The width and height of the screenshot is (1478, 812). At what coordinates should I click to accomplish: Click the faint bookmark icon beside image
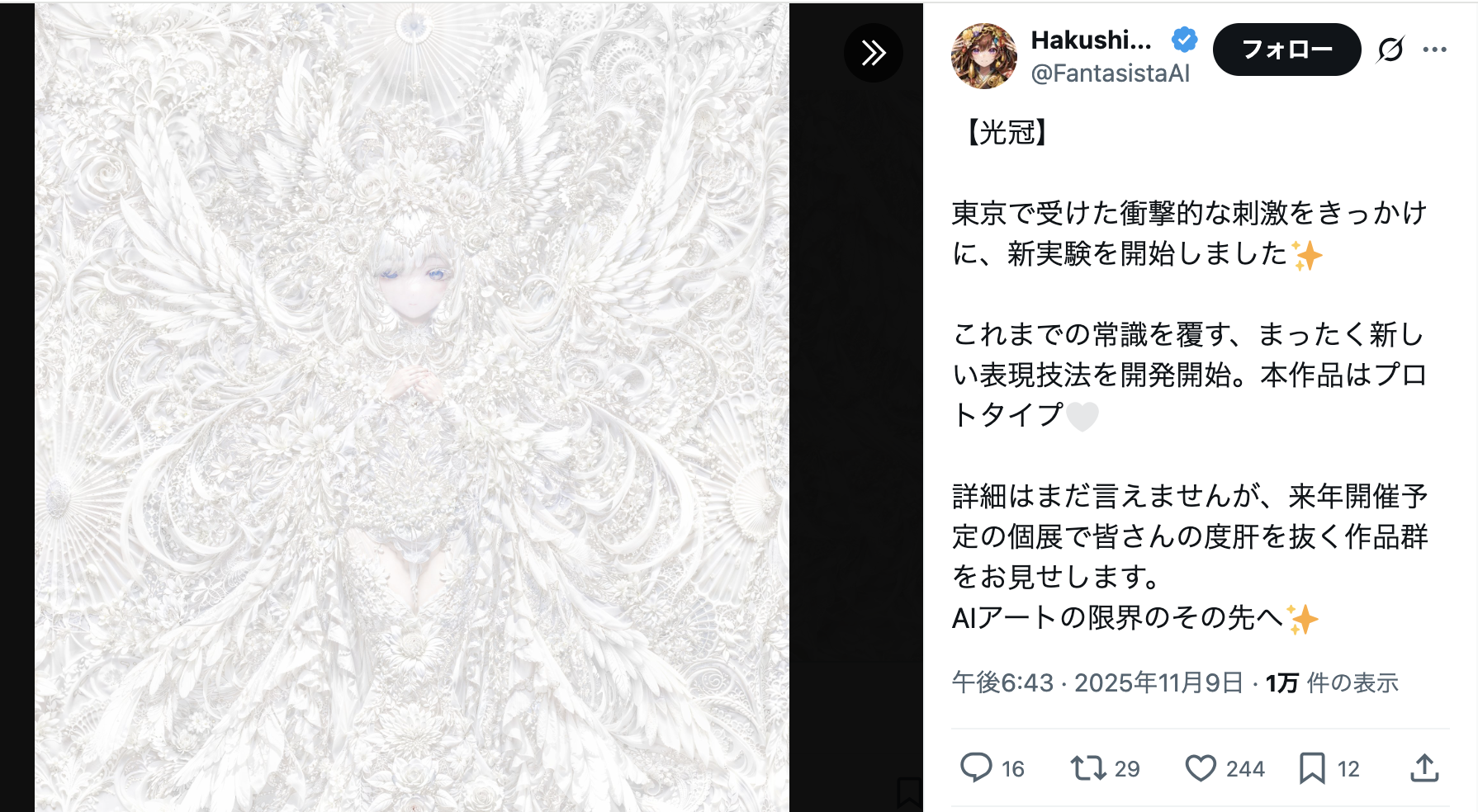pyautogui.click(x=908, y=792)
